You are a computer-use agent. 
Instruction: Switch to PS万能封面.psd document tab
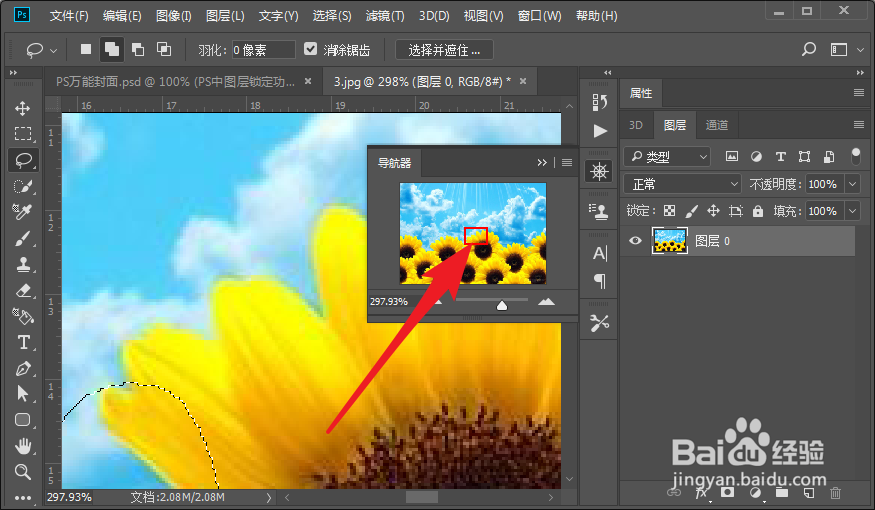(x=175, y=82)
